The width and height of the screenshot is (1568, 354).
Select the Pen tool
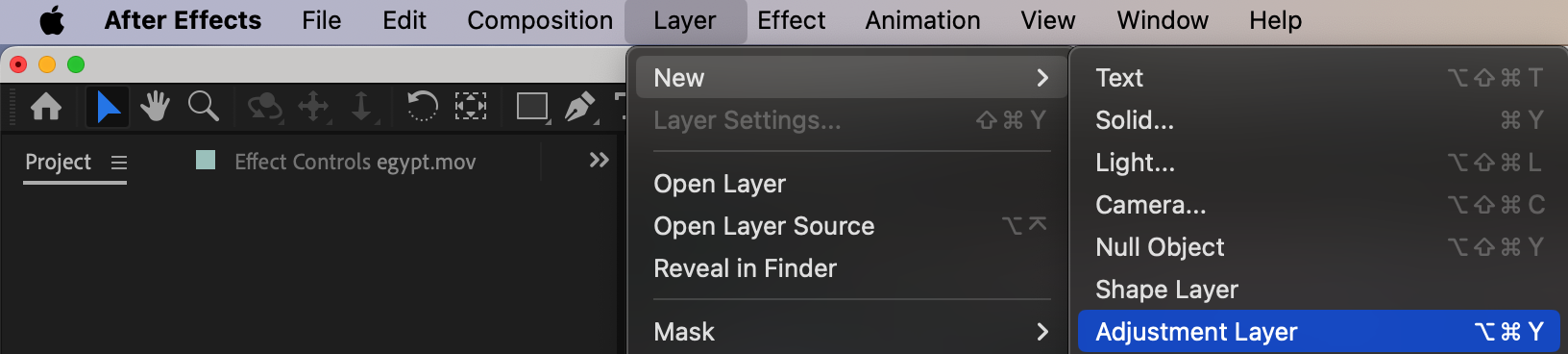point(580,106)
